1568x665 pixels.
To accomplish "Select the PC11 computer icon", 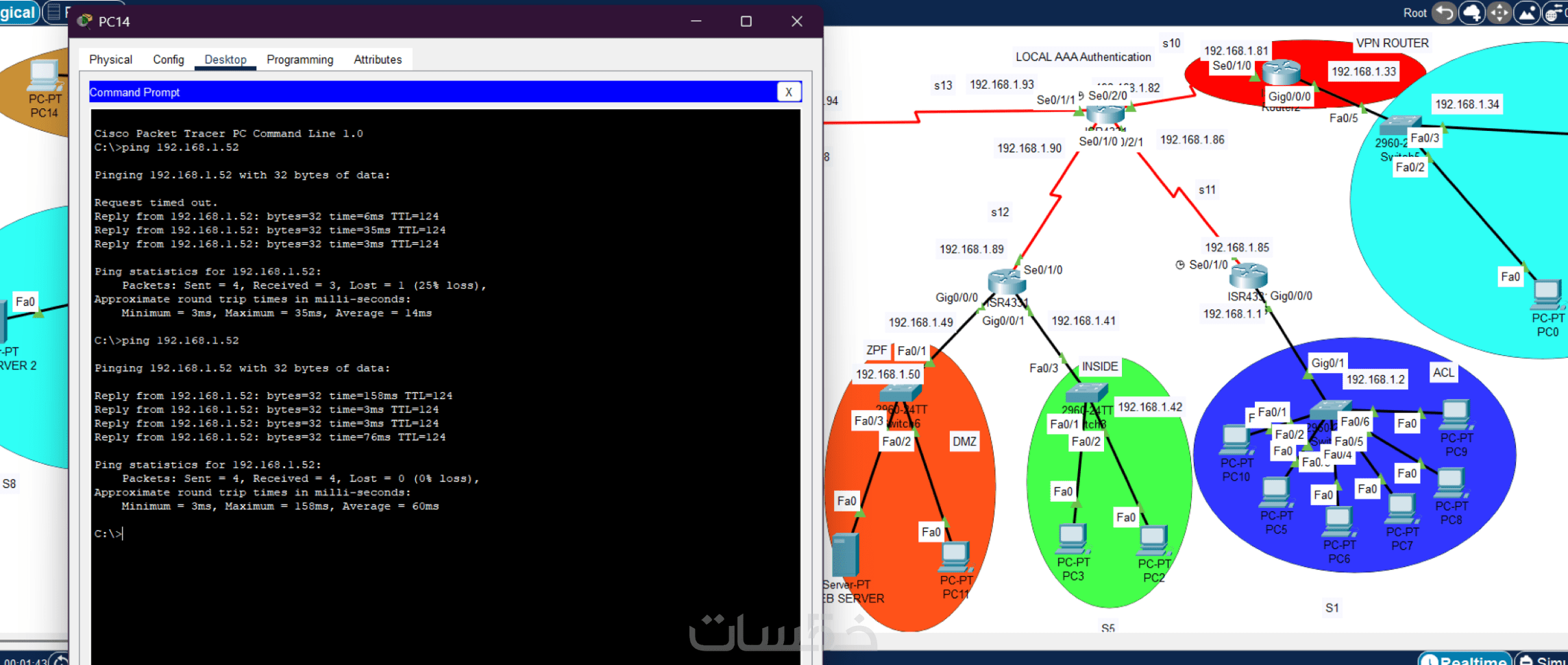I will (x=955, y=557).
